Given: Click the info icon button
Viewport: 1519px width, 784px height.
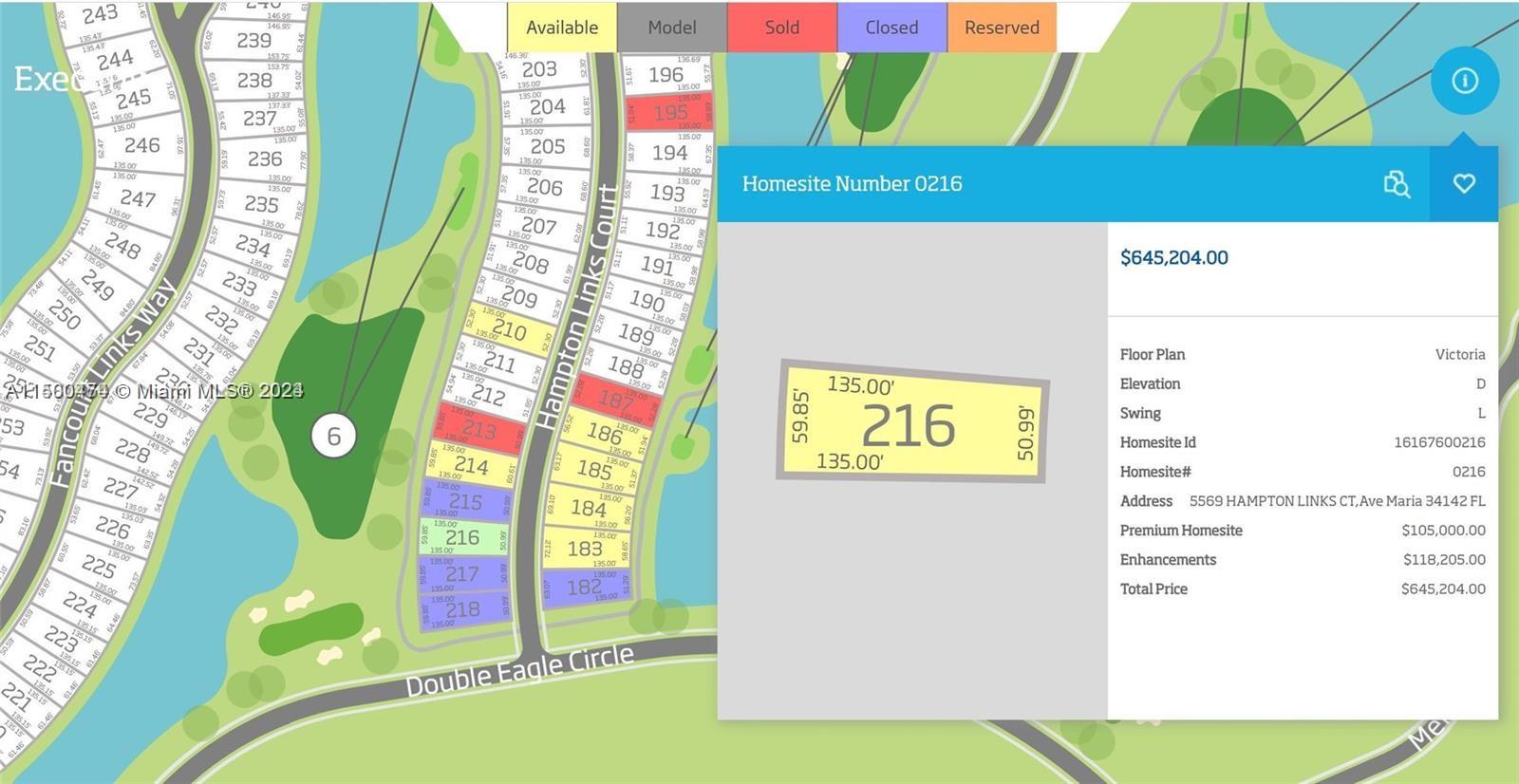Looking at the screenshot, I should tap(1465, 81).
